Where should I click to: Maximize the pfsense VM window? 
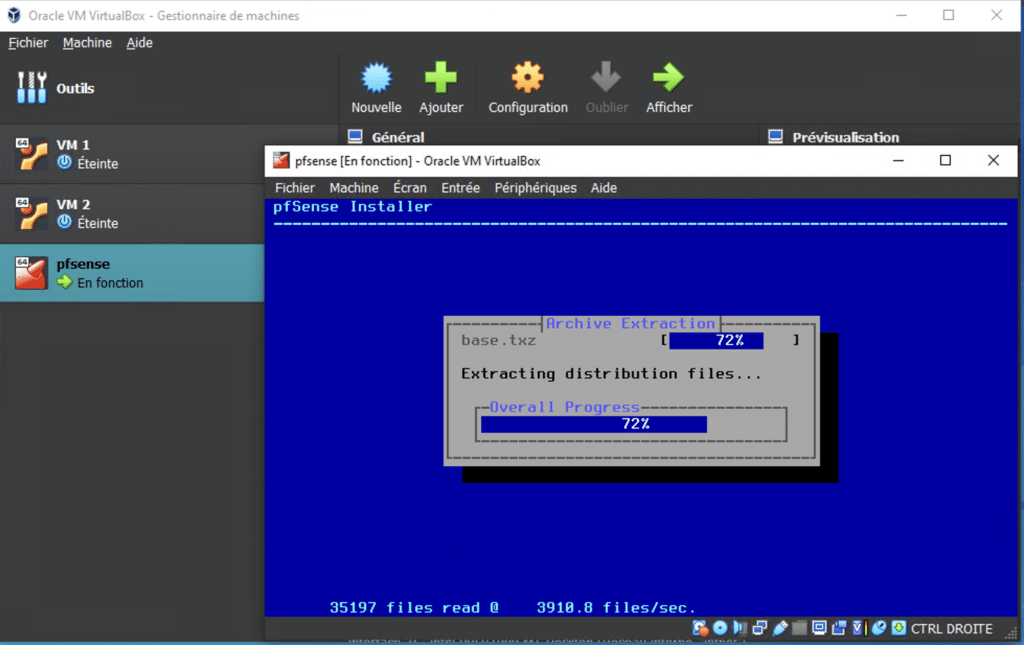[945, 161]
